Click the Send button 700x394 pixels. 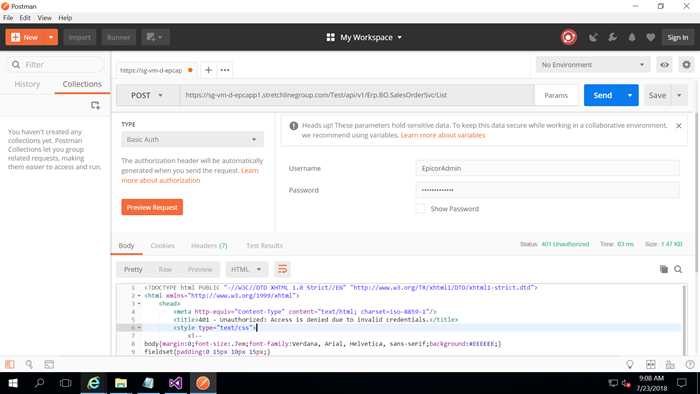(603, 95)
